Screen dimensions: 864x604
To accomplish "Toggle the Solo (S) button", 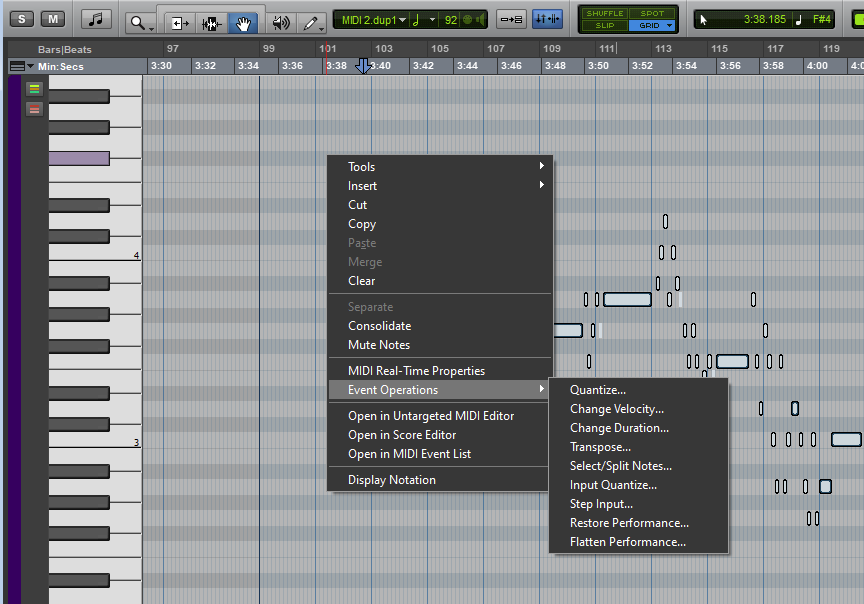I will 21,19.
